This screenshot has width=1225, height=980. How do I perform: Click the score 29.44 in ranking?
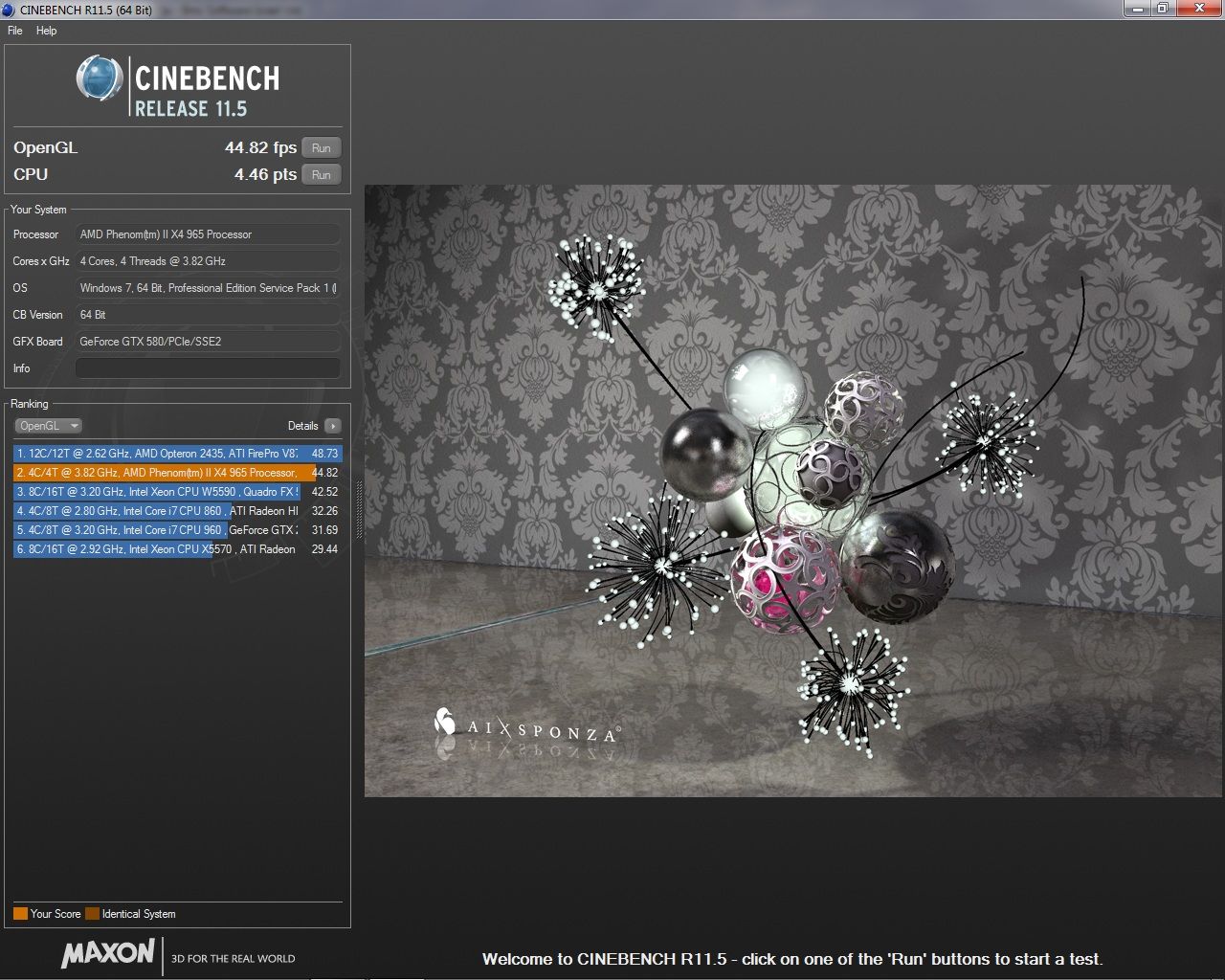pyautogui.click(x=324, y=549)
